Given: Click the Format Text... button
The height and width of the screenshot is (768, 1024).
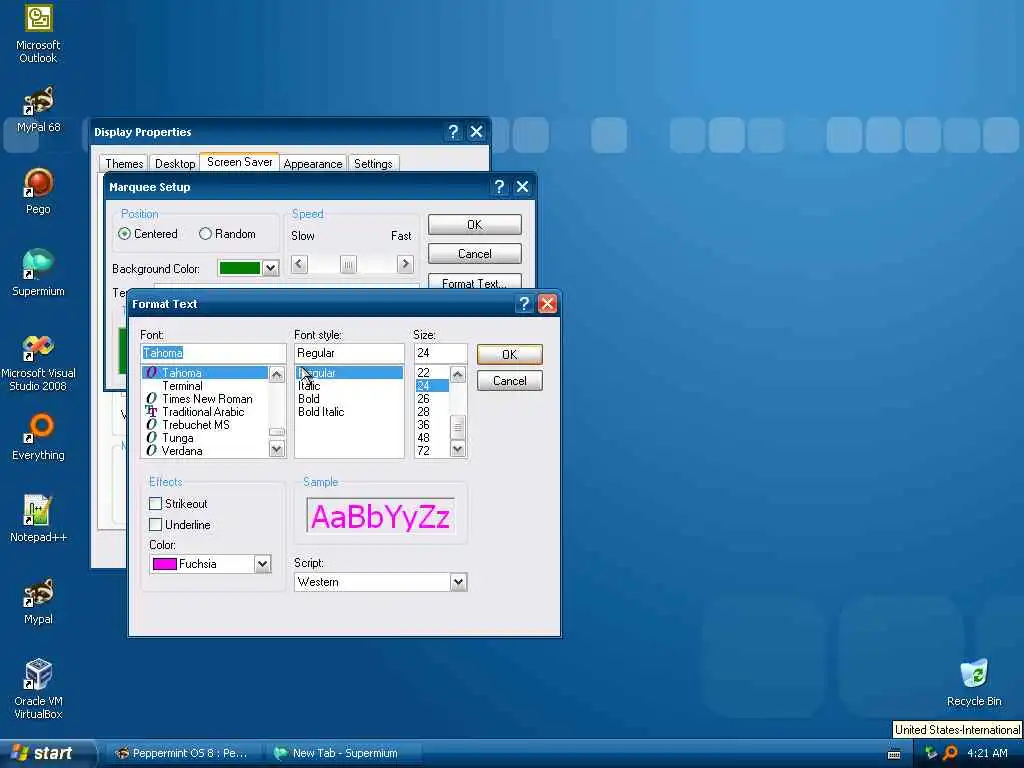Looking at the screenshot, I should (474, 282).
